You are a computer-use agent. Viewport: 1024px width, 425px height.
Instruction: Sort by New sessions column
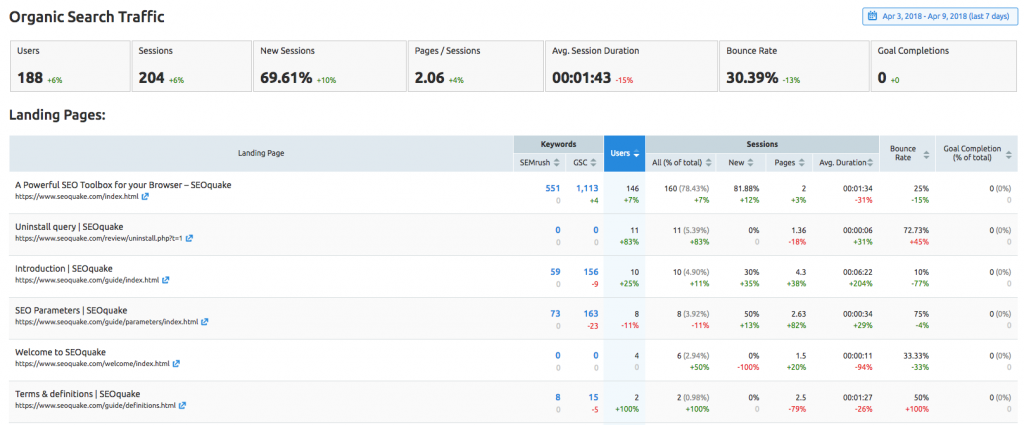click(741, 162)
